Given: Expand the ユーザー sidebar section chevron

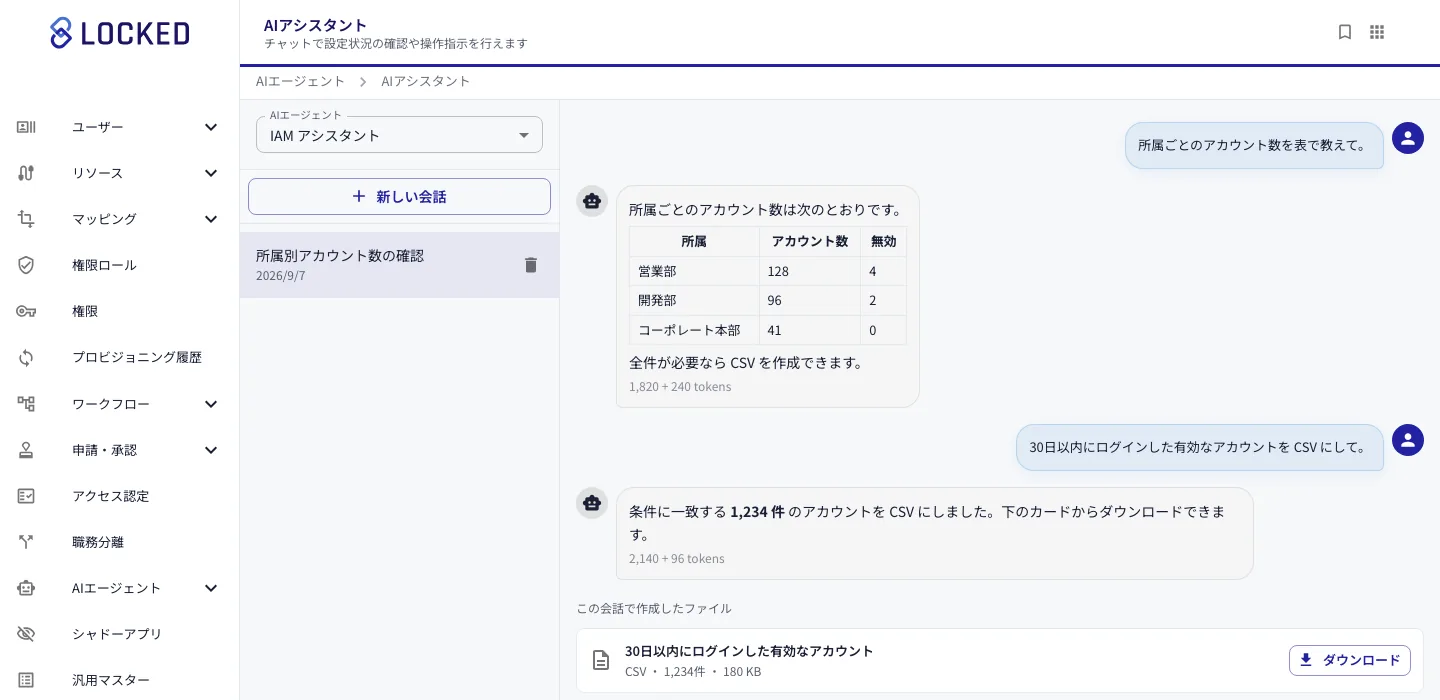Looking at the screenshot, I should [211, 127].
